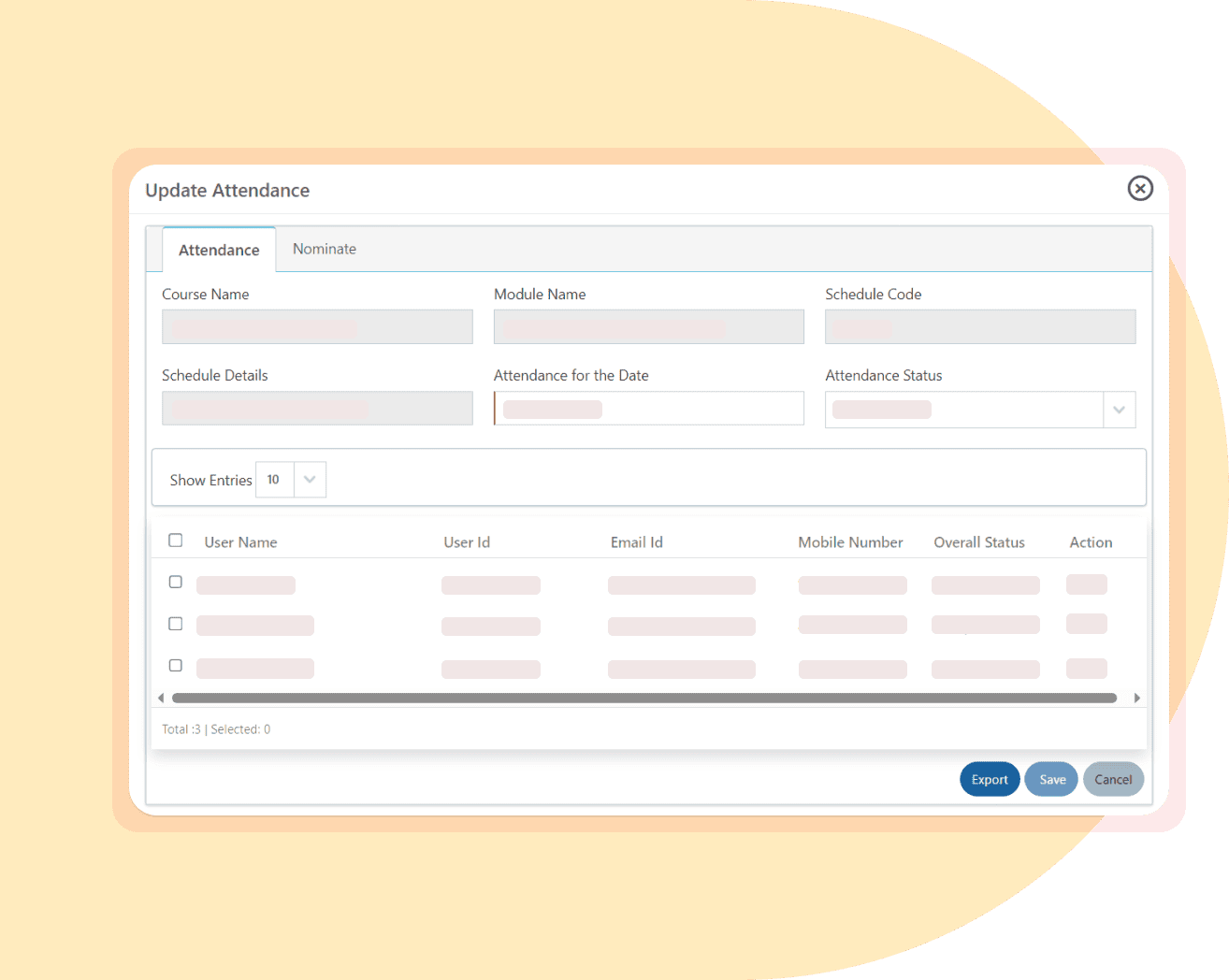Screen dimensions: 1229x980
Task: Toggle the select-all checkbox in header
Action: click(175, 540)
